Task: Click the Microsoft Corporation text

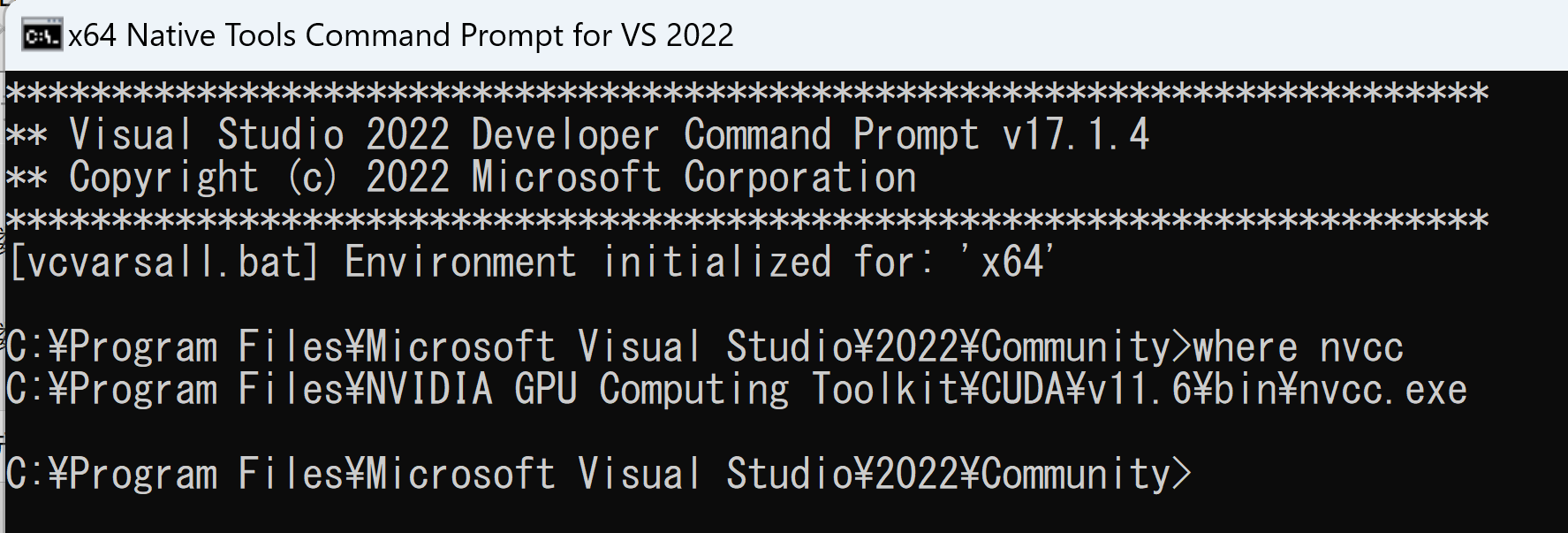Action: coord(694,178)
